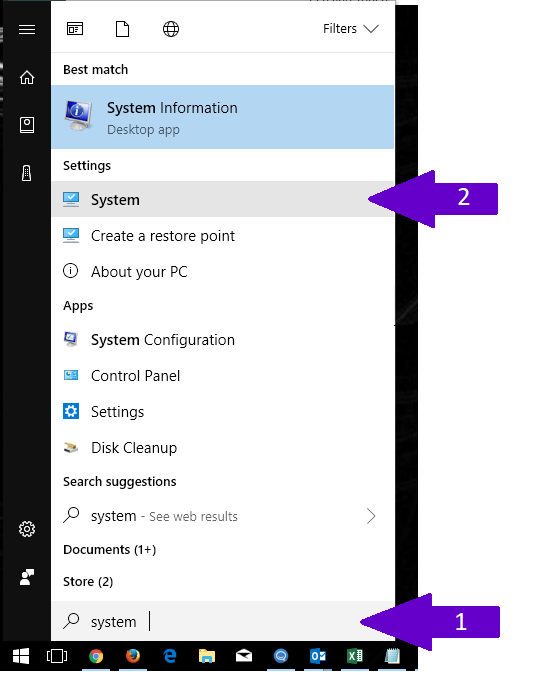Image resolution: width=557 pixels, height=675 pixels.
Task: Open Google Chrome from the taskbar
Action: (96, 656)
